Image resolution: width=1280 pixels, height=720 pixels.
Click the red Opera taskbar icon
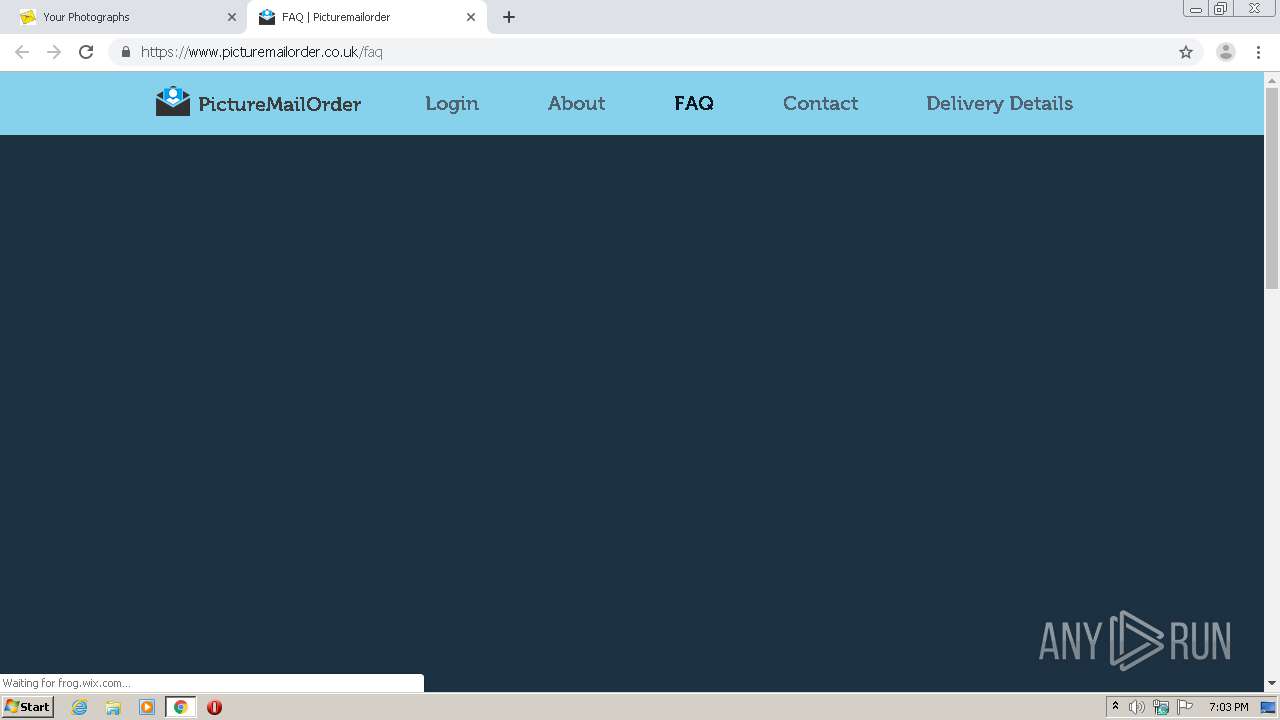pyautogui.click(x=214, y=707)
